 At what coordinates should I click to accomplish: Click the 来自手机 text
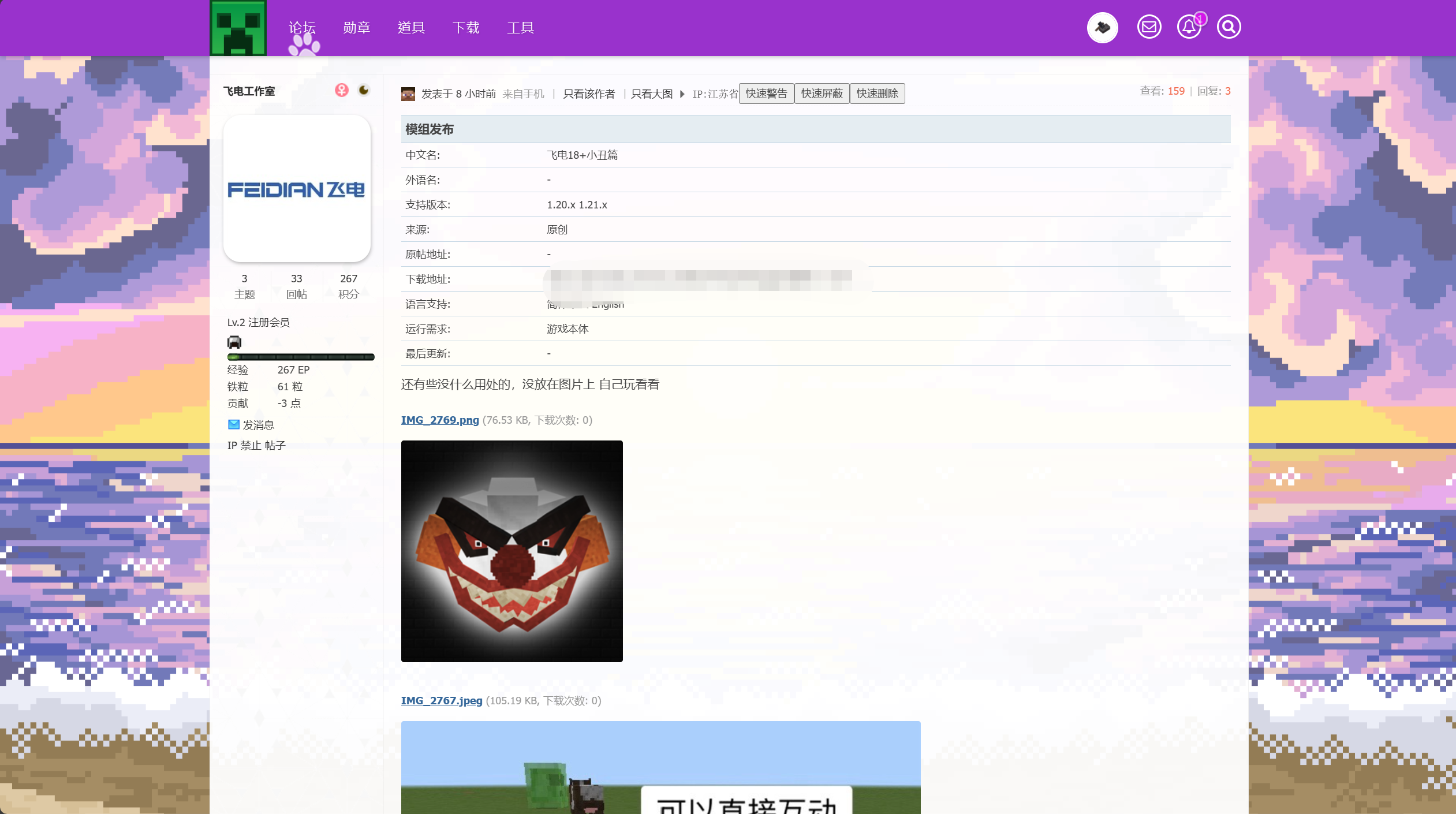pyautogui.click(x=523, y=94)
